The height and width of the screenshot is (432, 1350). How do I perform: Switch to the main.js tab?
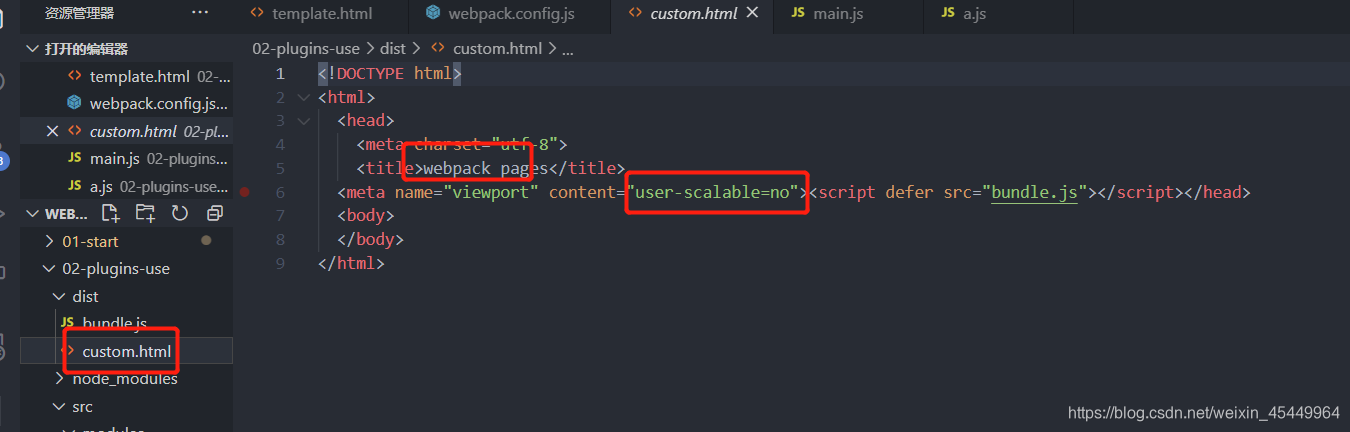coord(848,13)
